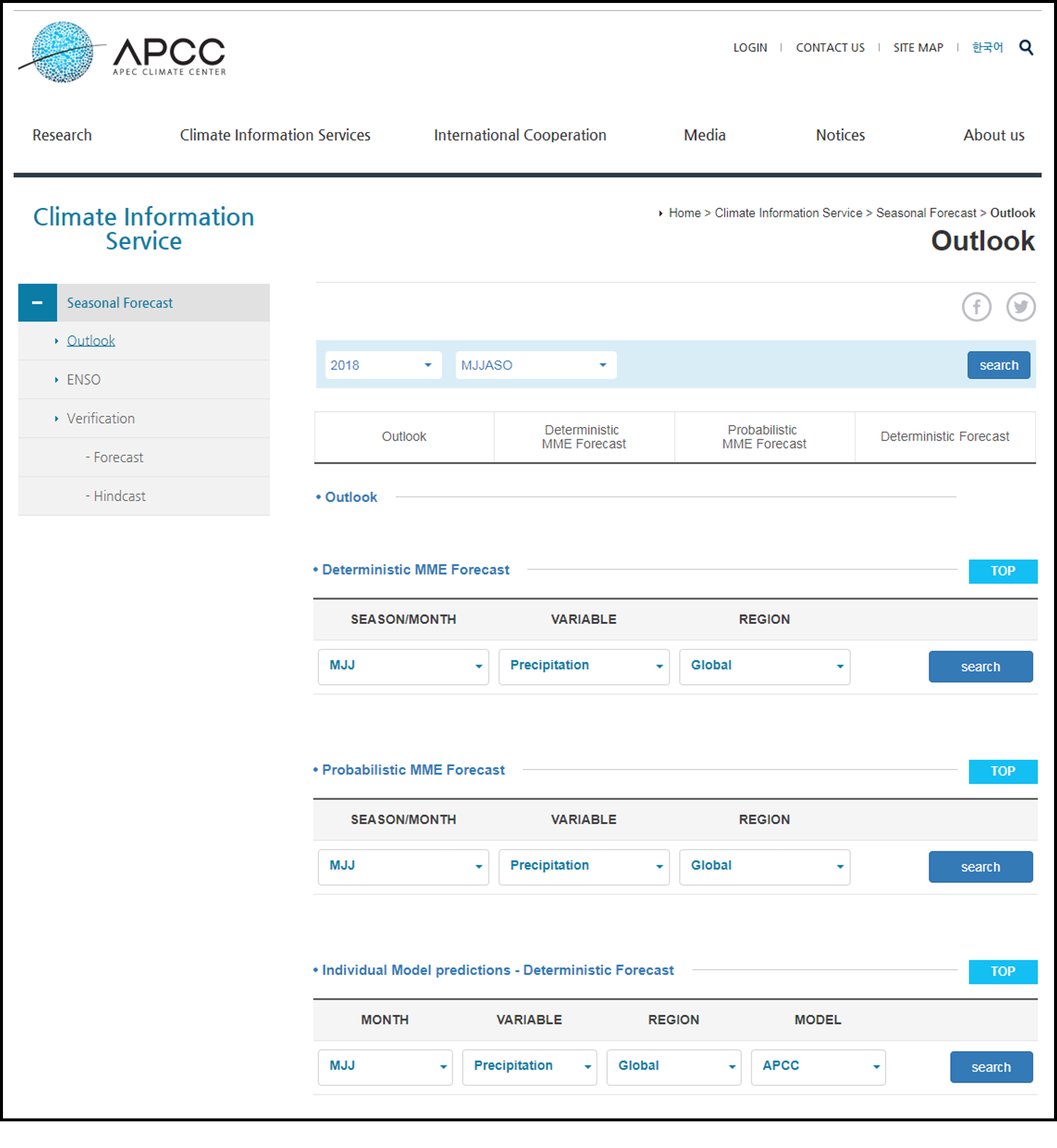Click the LOGIN link

pos(750,47)
